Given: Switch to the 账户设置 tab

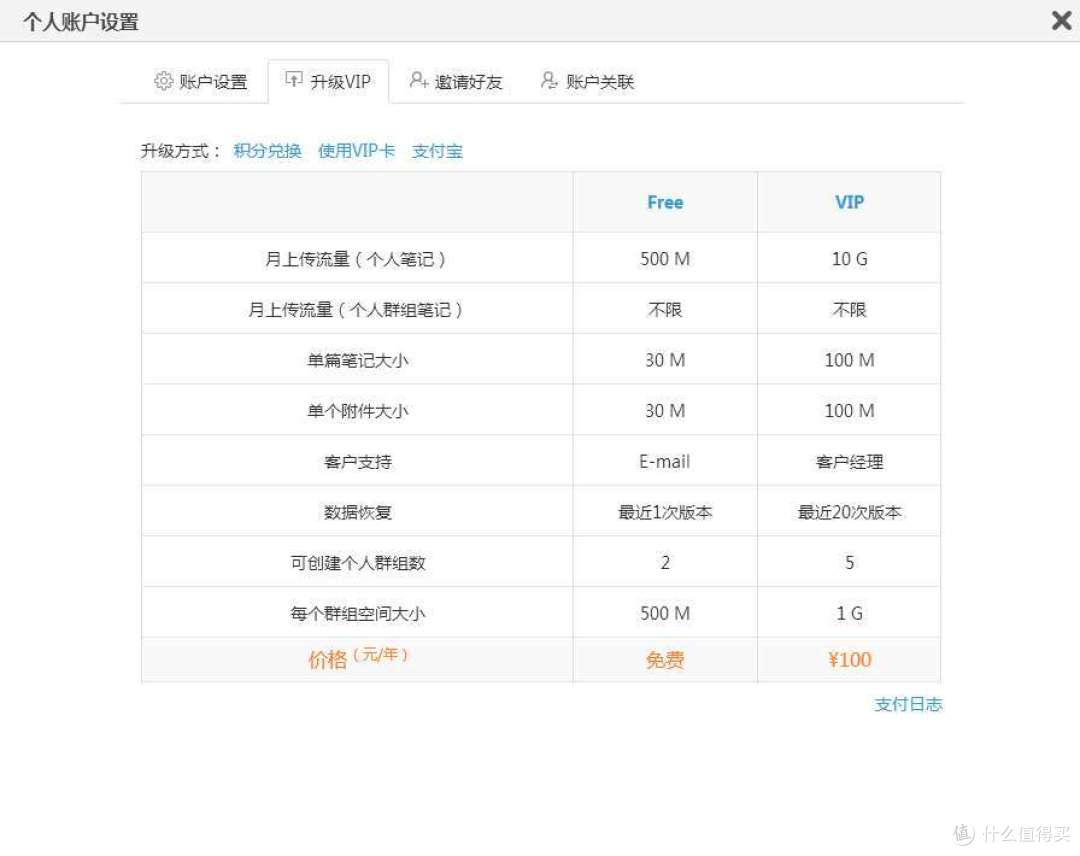Looking at the screenshot, I should pyautogui.click(x=200, y=82).
